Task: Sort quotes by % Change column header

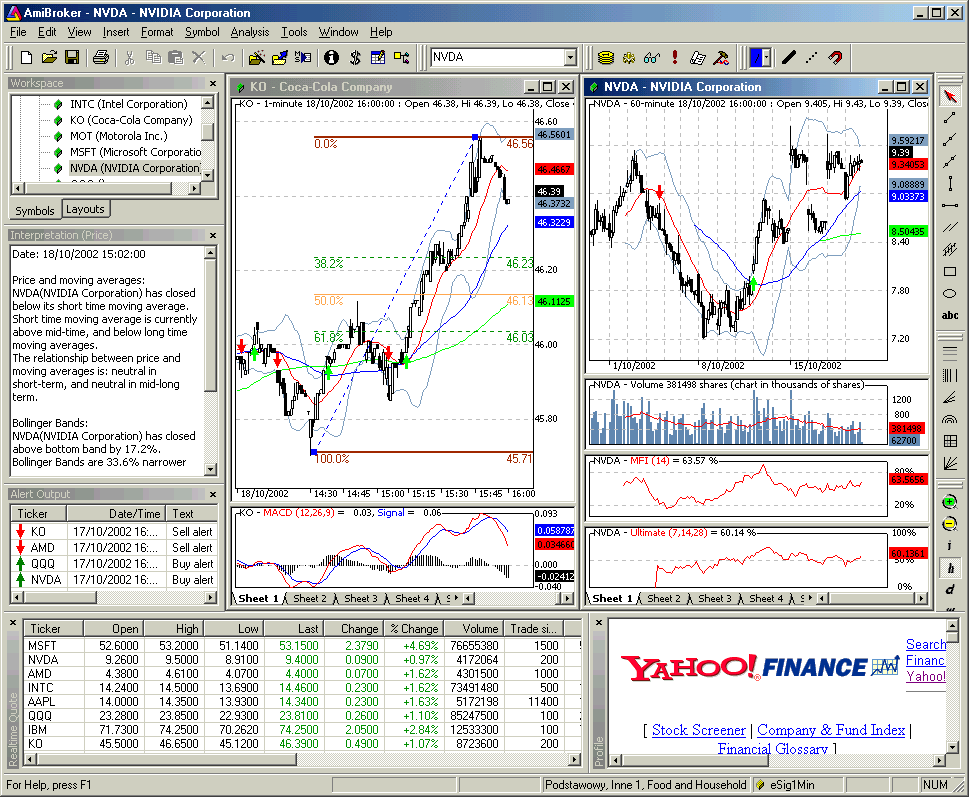Action: click(413, 629)
